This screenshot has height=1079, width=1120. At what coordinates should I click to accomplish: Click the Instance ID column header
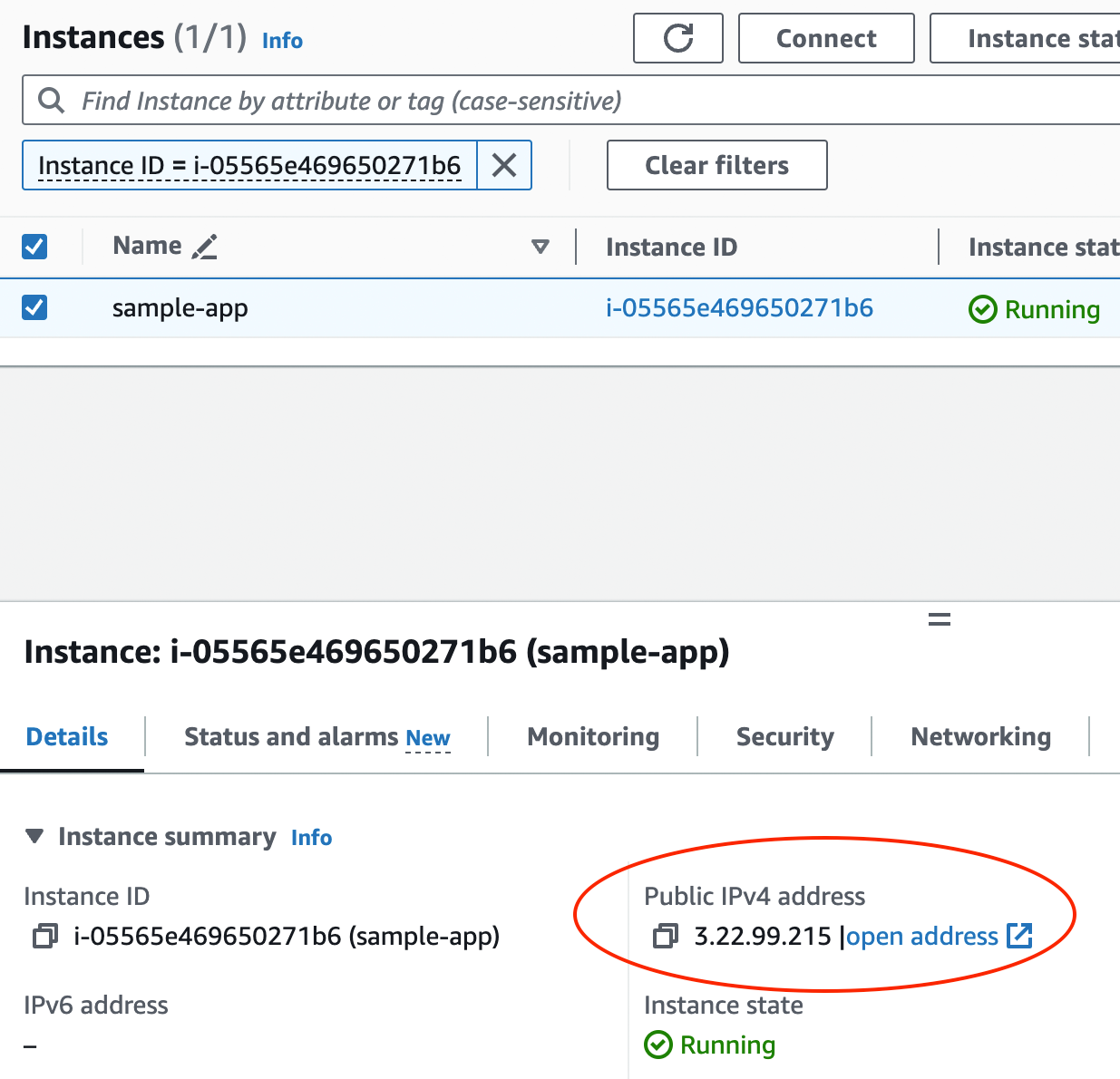pyautogui.click(x=672, y=247)
